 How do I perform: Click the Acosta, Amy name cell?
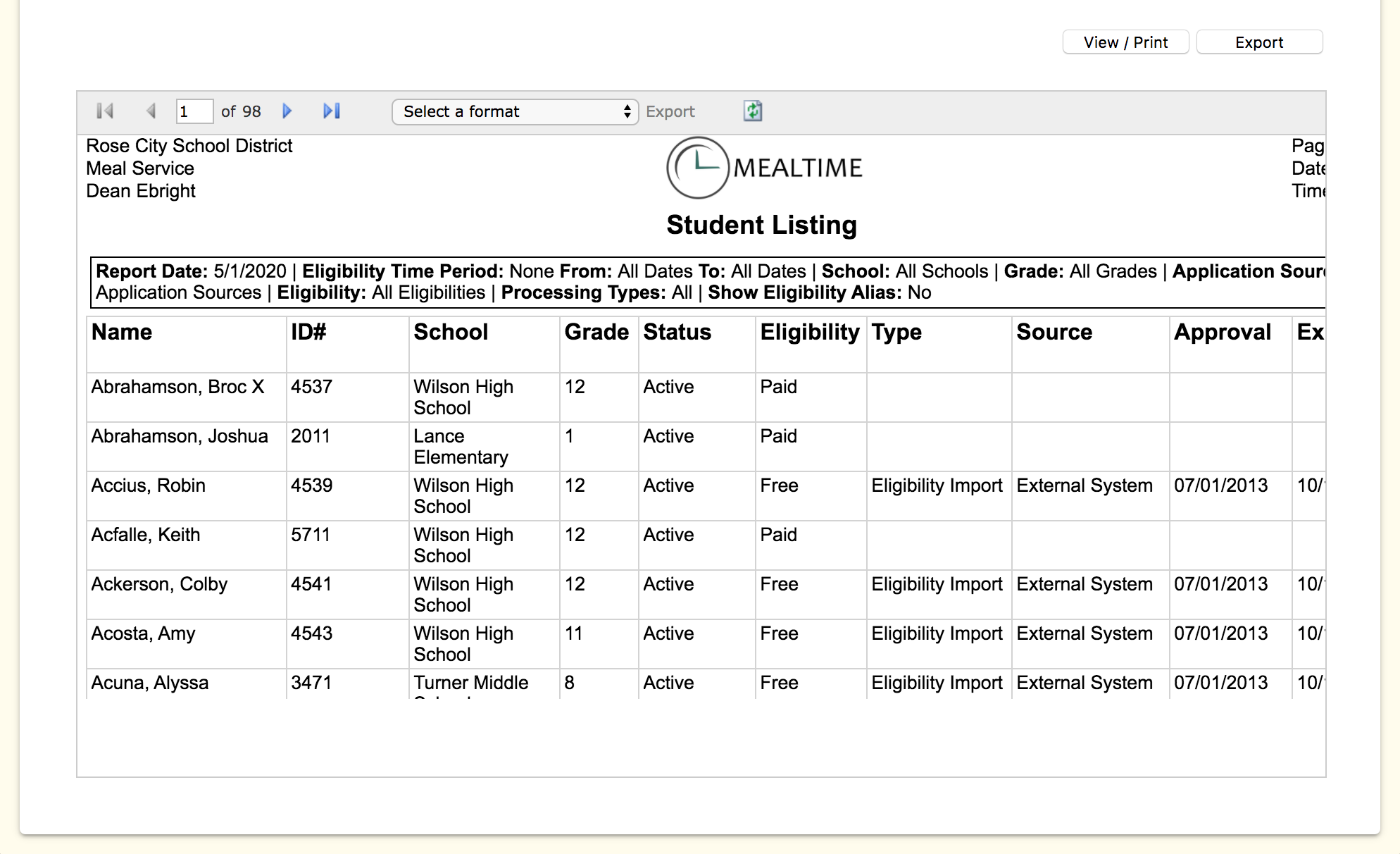(143, 633)
